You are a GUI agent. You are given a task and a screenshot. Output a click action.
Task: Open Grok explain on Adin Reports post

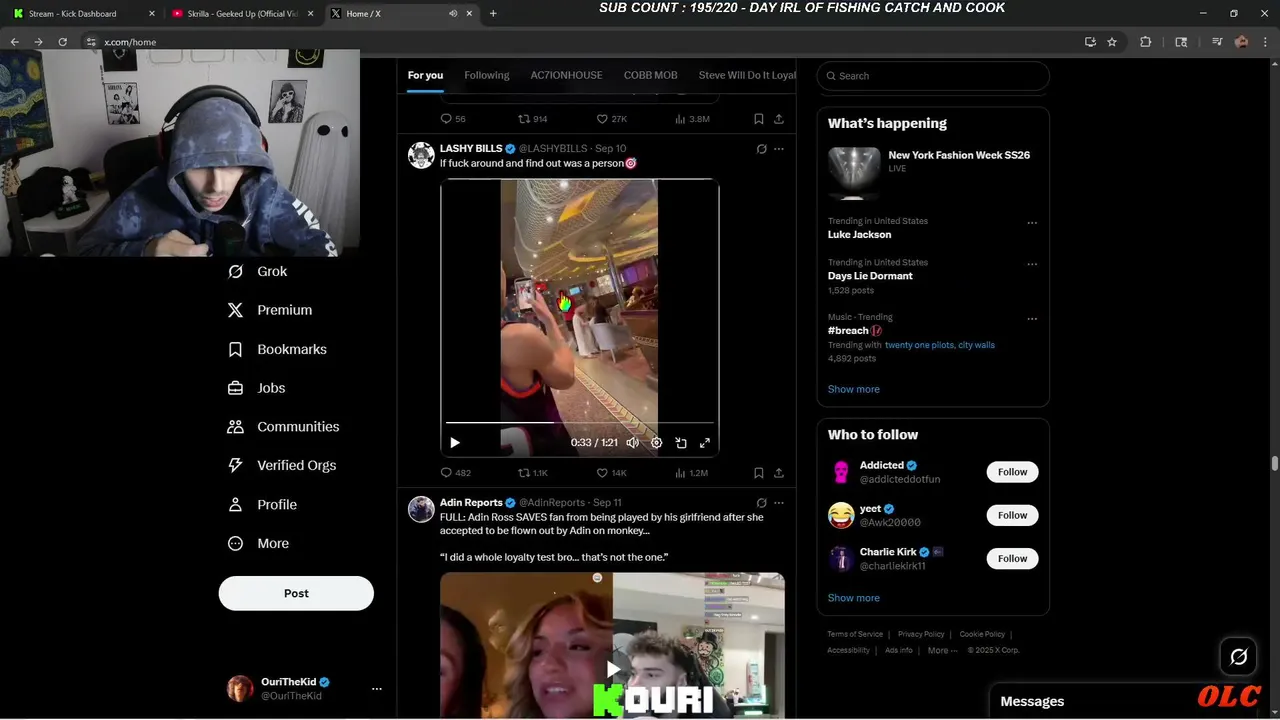(761, 503)
